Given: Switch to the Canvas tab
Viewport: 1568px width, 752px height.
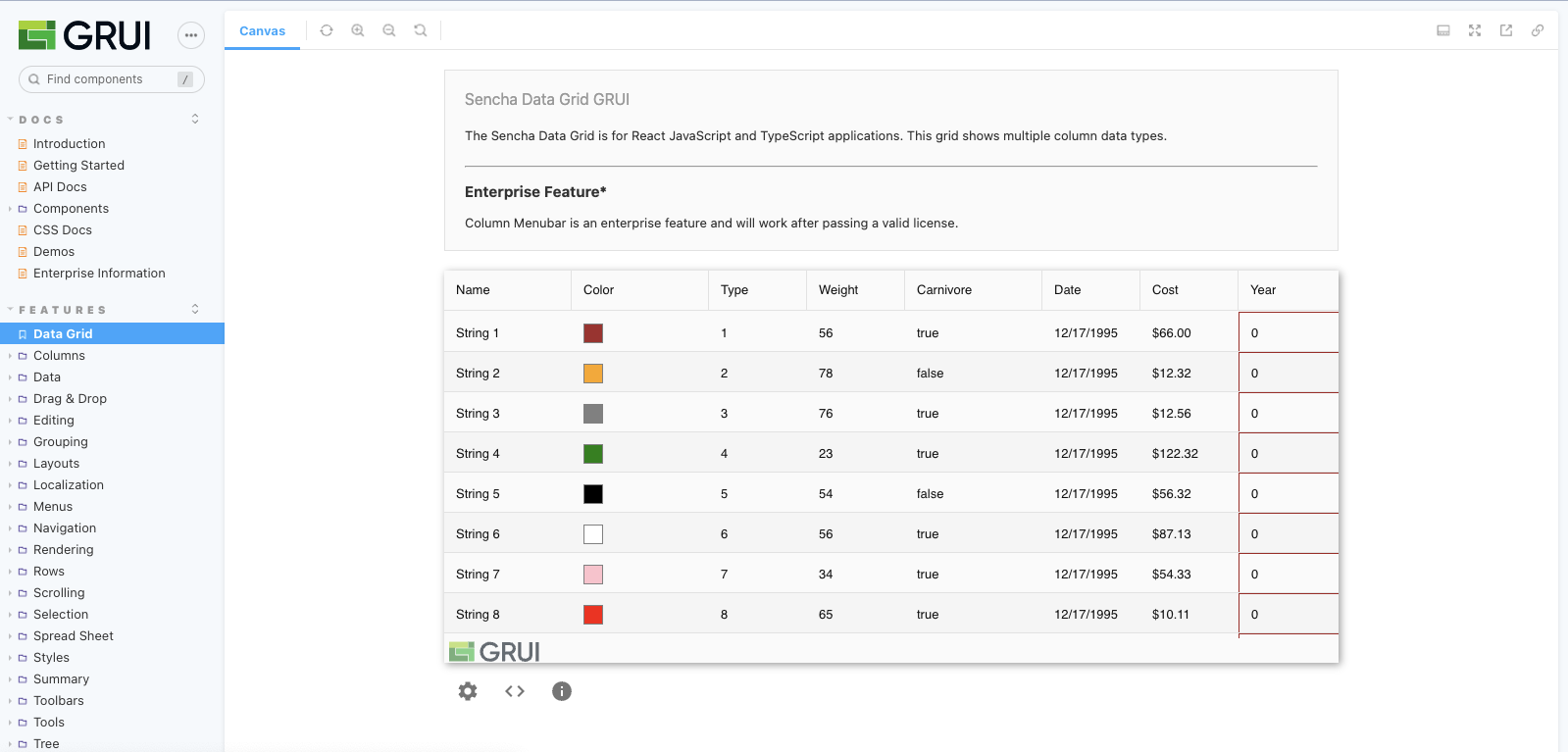Looking at the screenshot, I should (x=263, y=30).
